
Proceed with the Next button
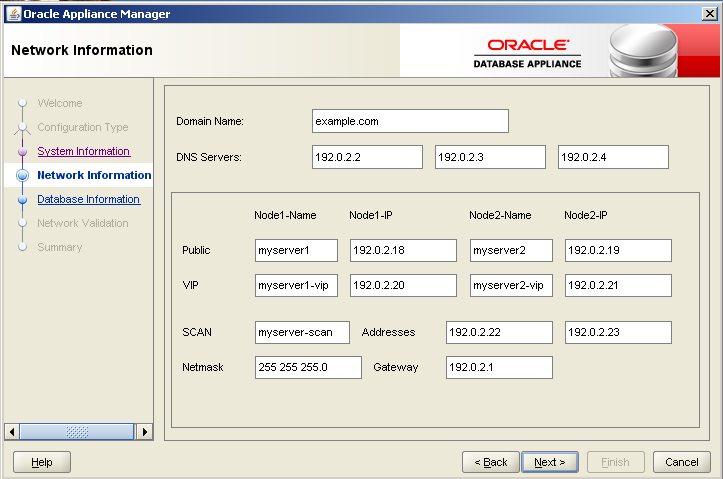(550, 462)
